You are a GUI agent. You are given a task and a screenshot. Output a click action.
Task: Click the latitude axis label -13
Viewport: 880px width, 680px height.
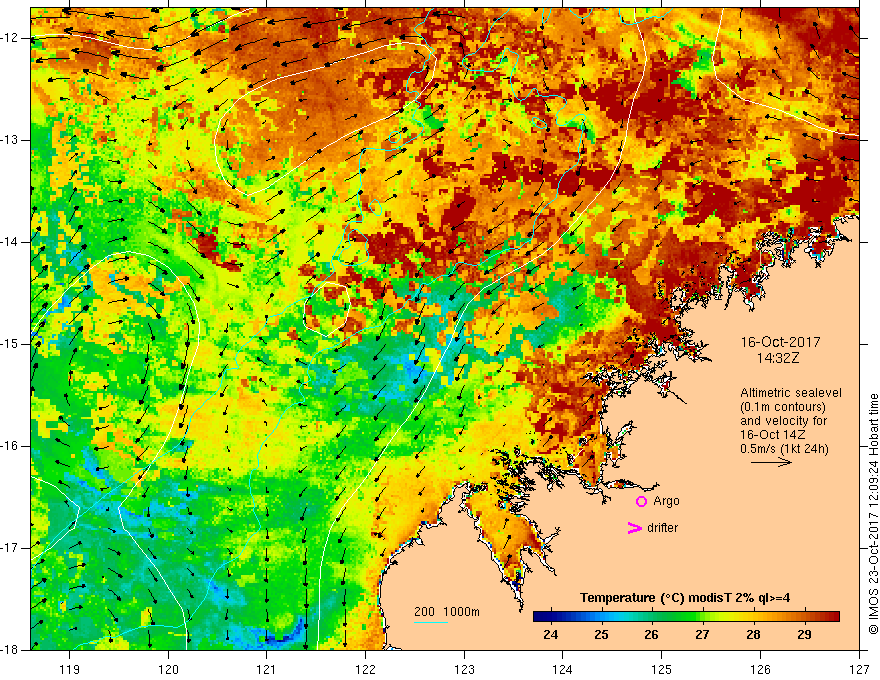(11, 140)
